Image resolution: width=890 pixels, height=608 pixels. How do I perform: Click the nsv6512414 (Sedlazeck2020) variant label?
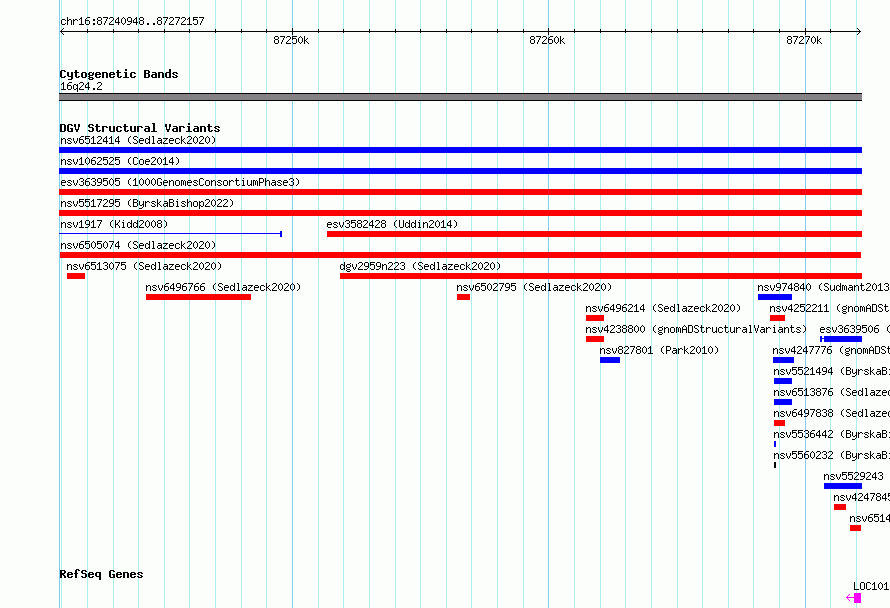tap(138, 140)
